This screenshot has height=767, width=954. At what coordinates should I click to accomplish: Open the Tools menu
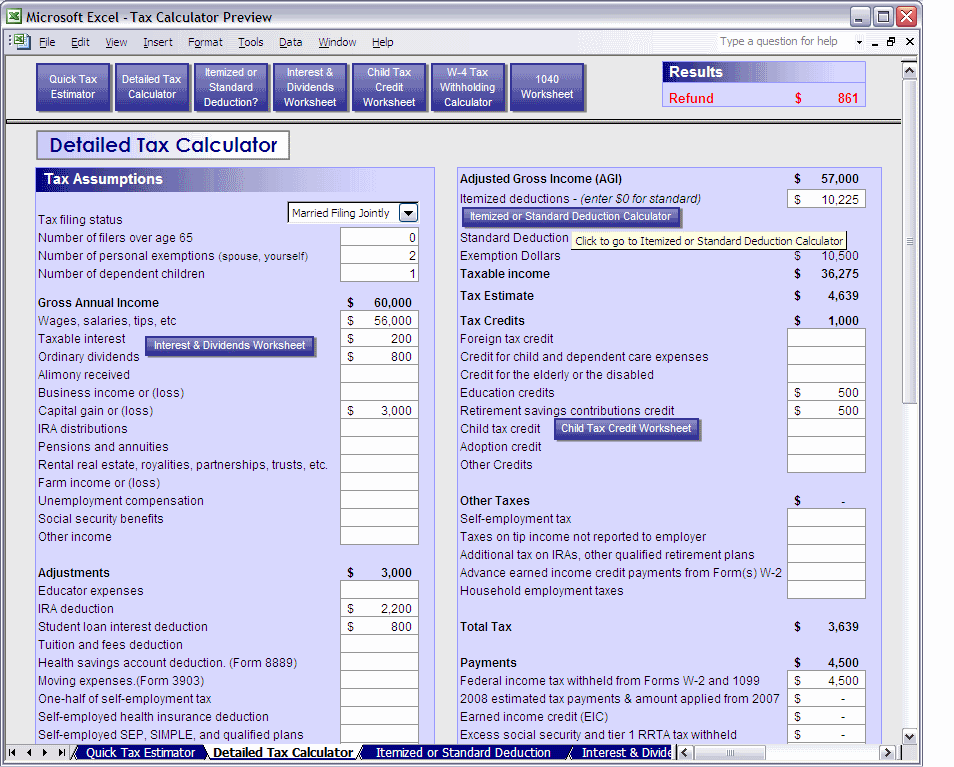(x=251, y=42)
